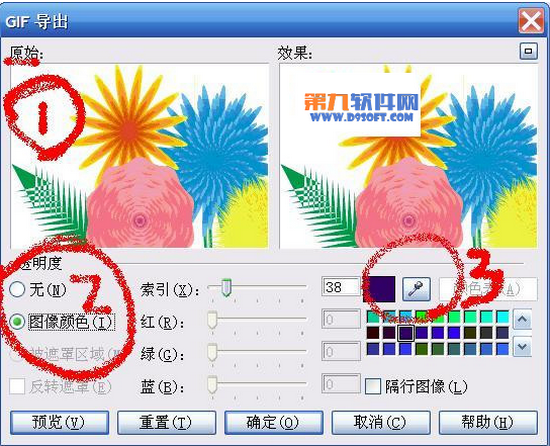This screenshot has width=550, height=446.
Task: Cancel export with 取消(C)
Action: pos(381,423)
